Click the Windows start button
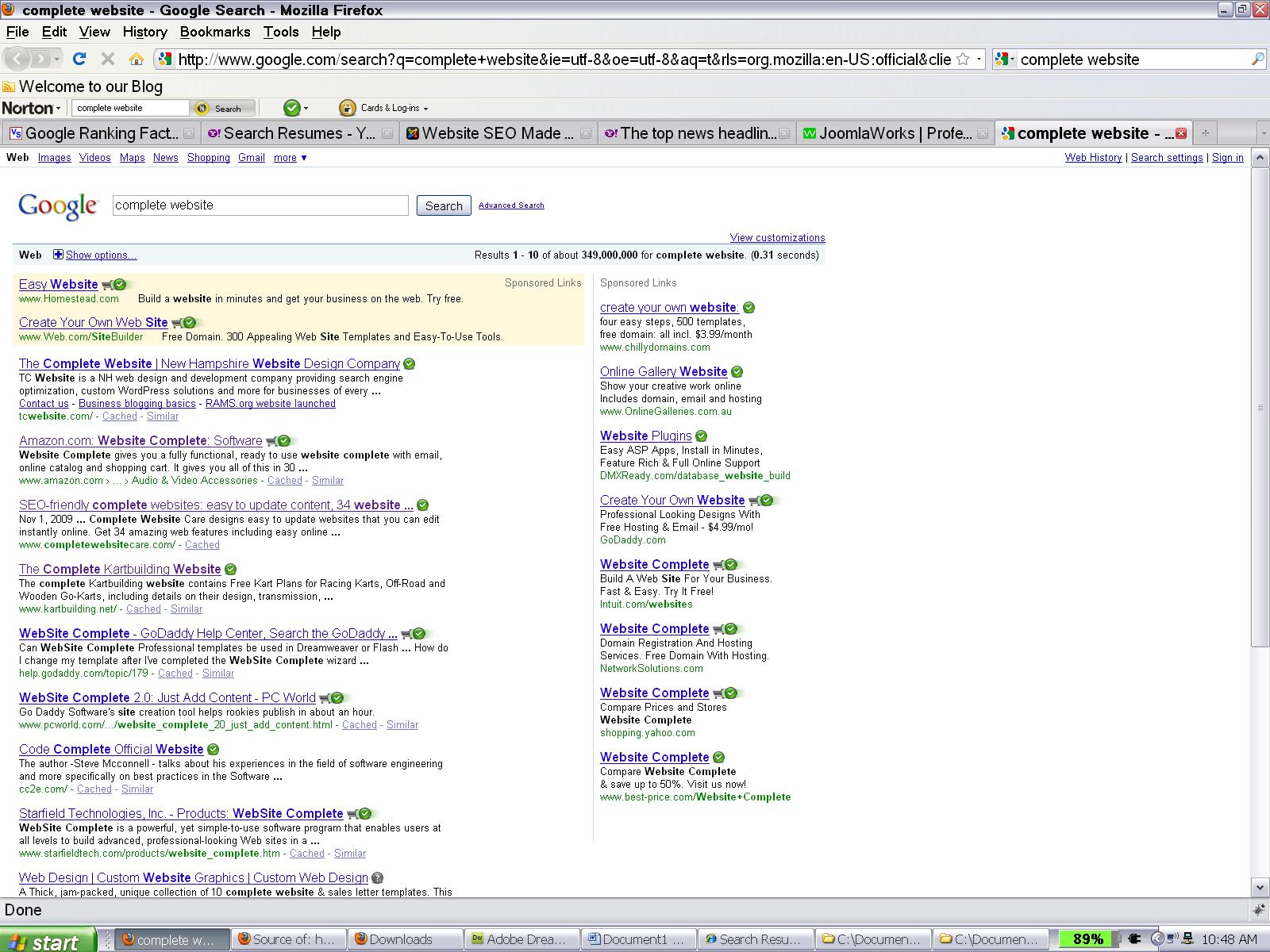The height and width of the screenshot is (952, 1270). pos(48,939)
